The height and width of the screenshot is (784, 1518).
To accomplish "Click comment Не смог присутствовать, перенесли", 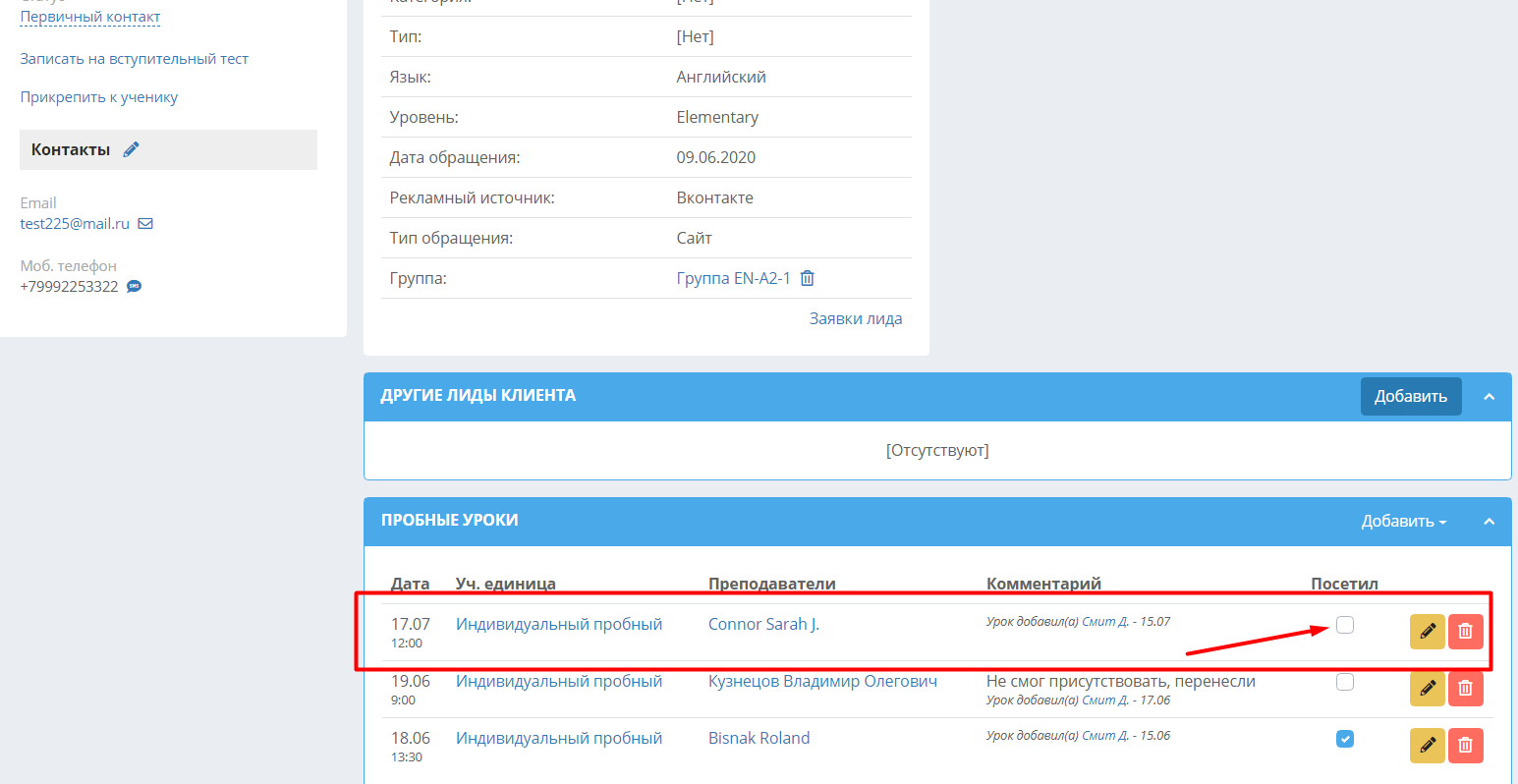I will point(1121,681).
